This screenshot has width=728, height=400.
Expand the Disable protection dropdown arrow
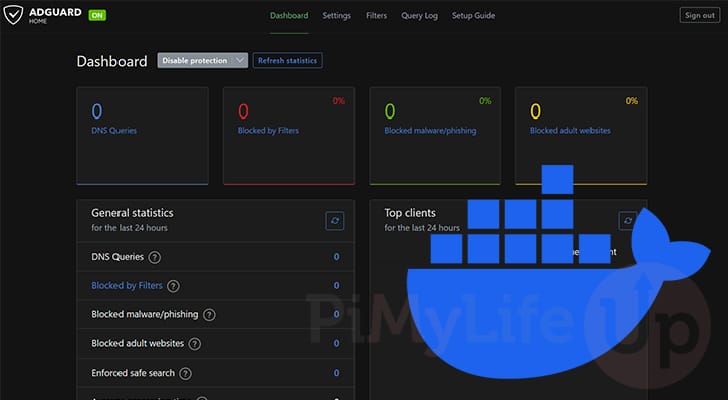pyautogui.click(x=240, y=60)
